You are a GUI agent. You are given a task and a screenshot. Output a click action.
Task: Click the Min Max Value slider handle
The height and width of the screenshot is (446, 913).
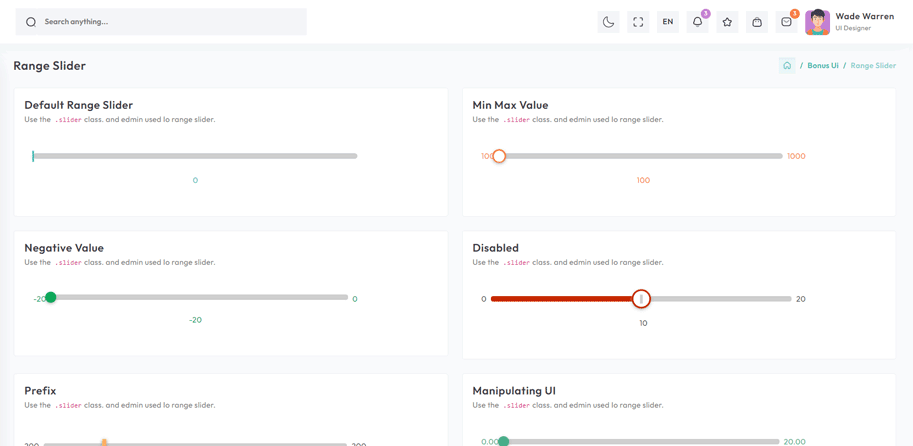tap(499, 156)
